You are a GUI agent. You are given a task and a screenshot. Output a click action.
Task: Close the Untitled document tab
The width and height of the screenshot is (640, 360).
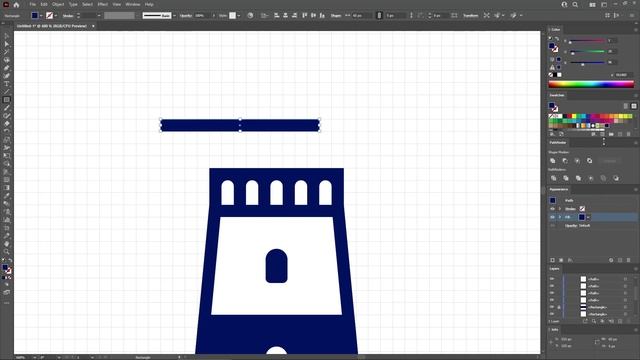[x=93, y=26]
